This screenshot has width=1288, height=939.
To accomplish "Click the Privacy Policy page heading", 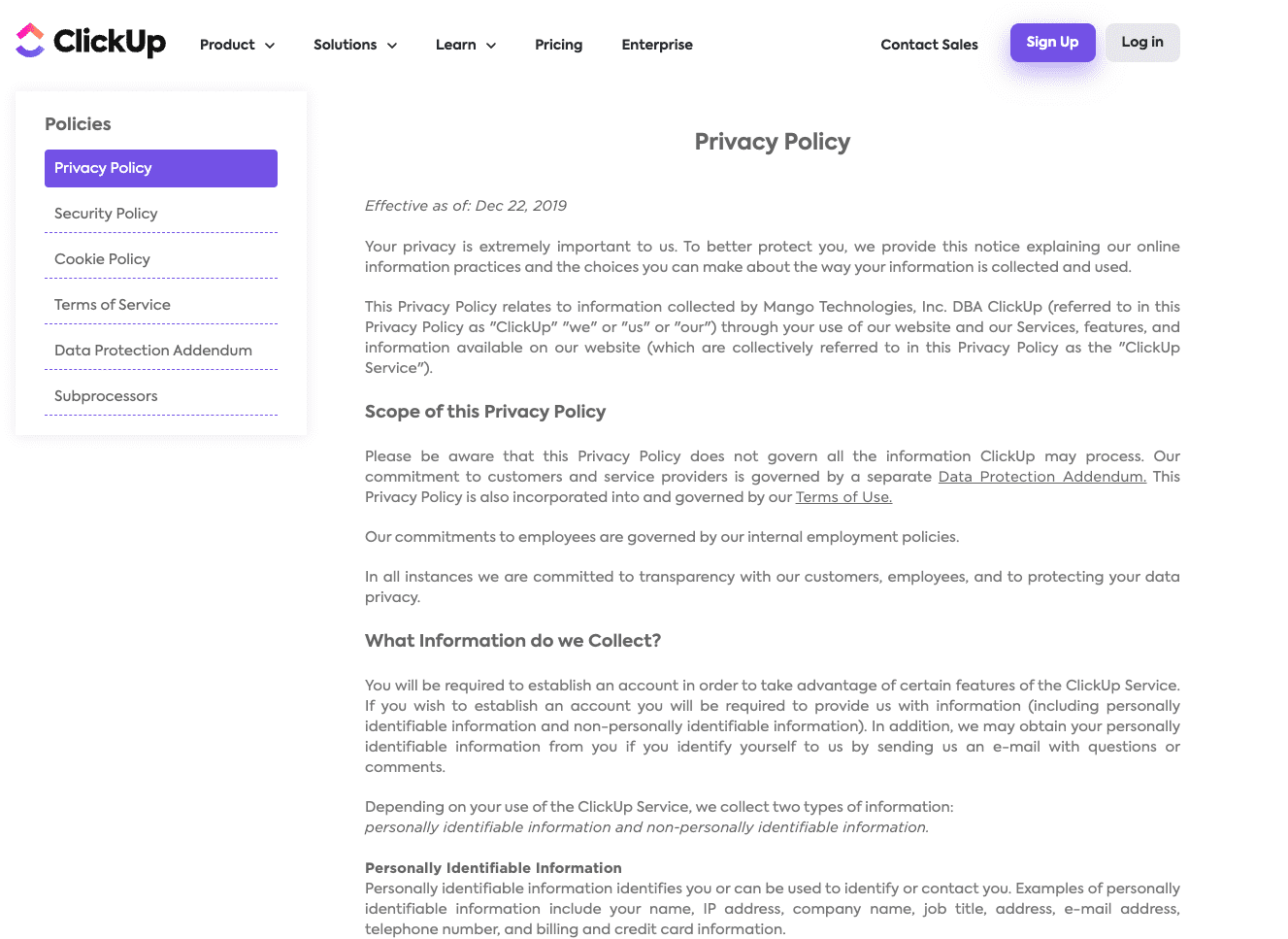I will pyautogui.click(x=772, y=142).
